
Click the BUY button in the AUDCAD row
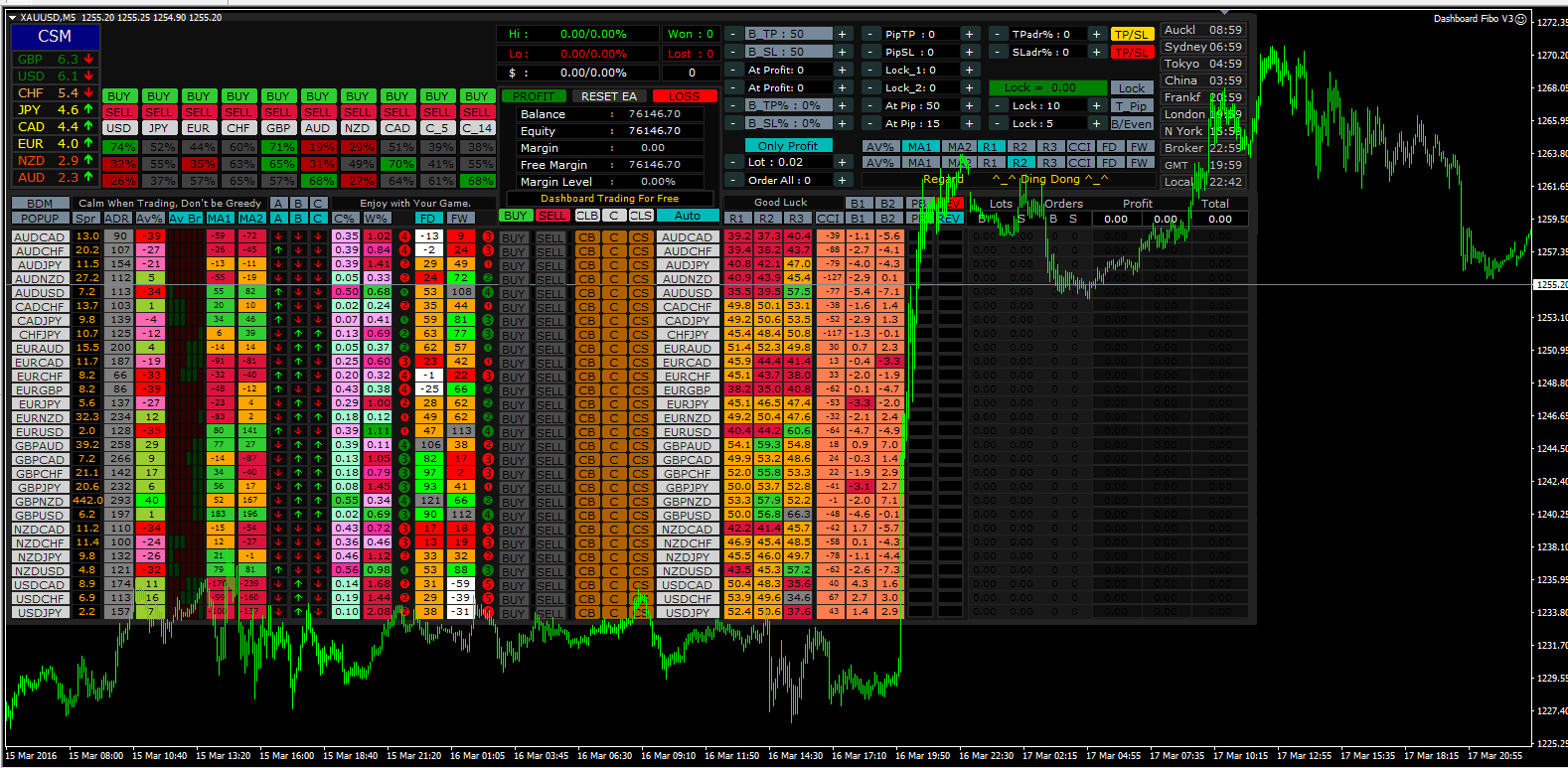tap(514, 237)
